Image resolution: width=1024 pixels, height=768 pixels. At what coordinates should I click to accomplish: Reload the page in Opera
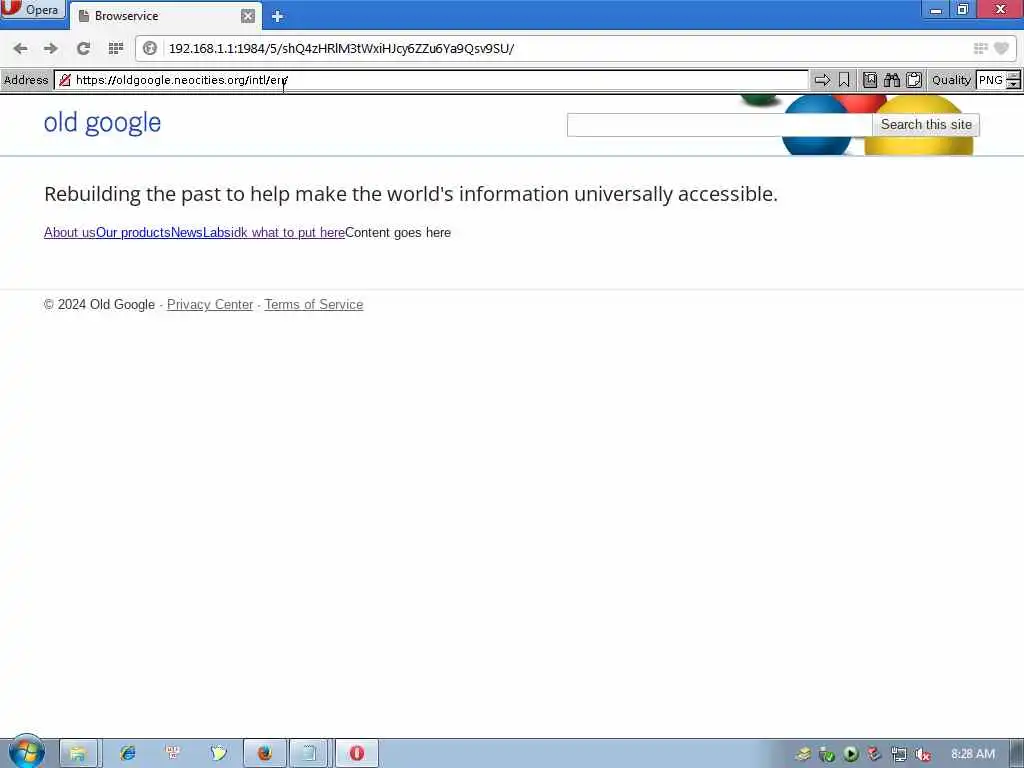click(x=83, y=48)
